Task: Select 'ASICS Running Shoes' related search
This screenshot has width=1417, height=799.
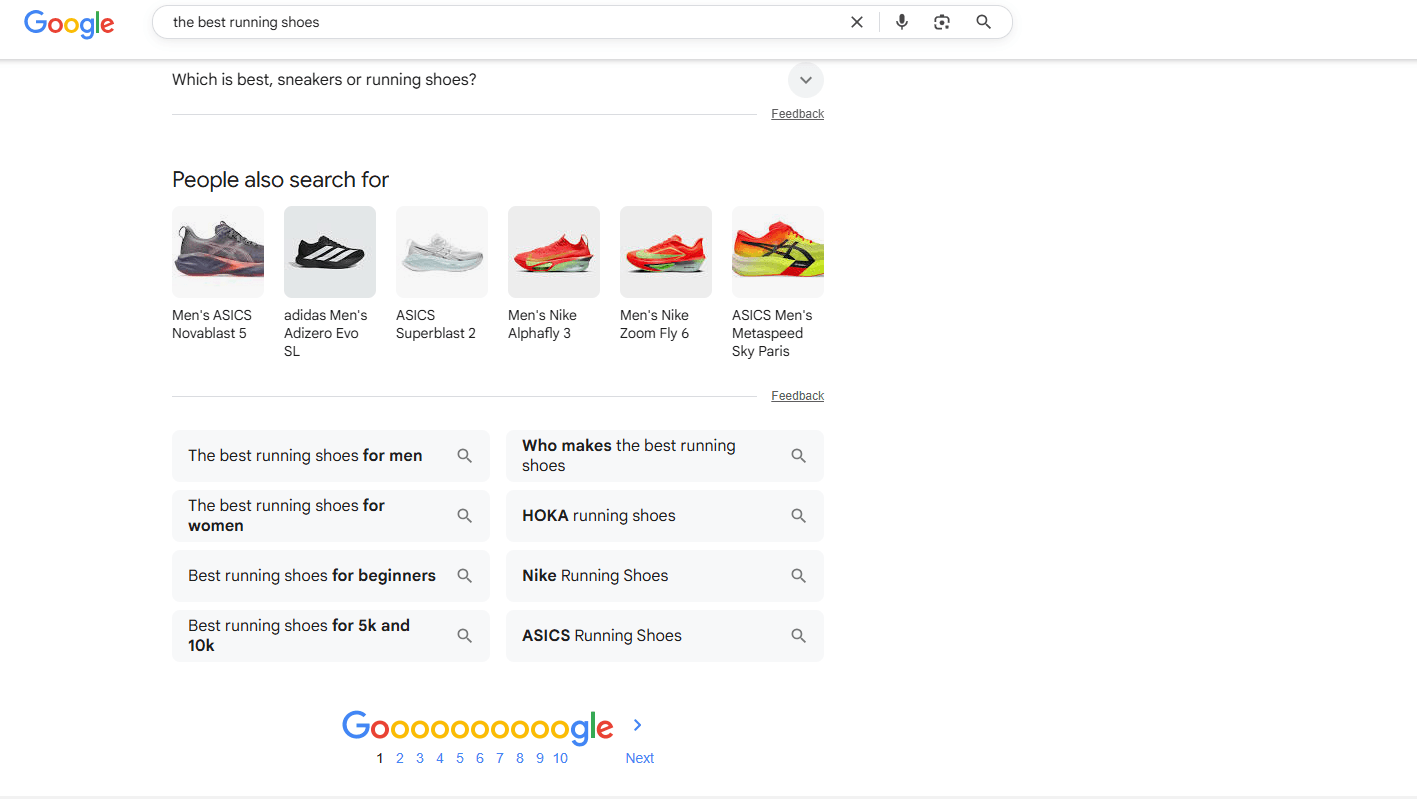Action: coord(665,636)
